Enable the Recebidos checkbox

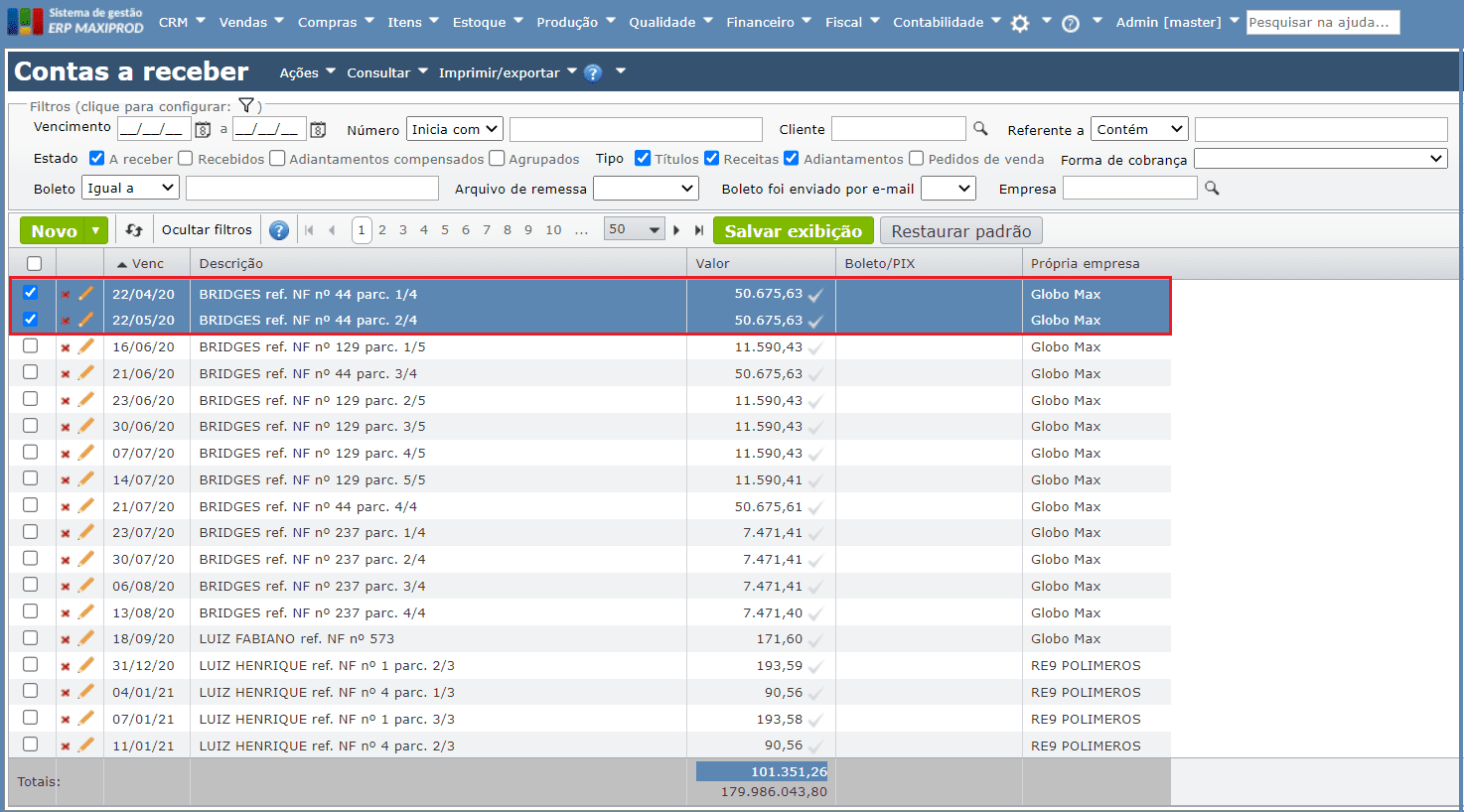[x=185, y=159]
